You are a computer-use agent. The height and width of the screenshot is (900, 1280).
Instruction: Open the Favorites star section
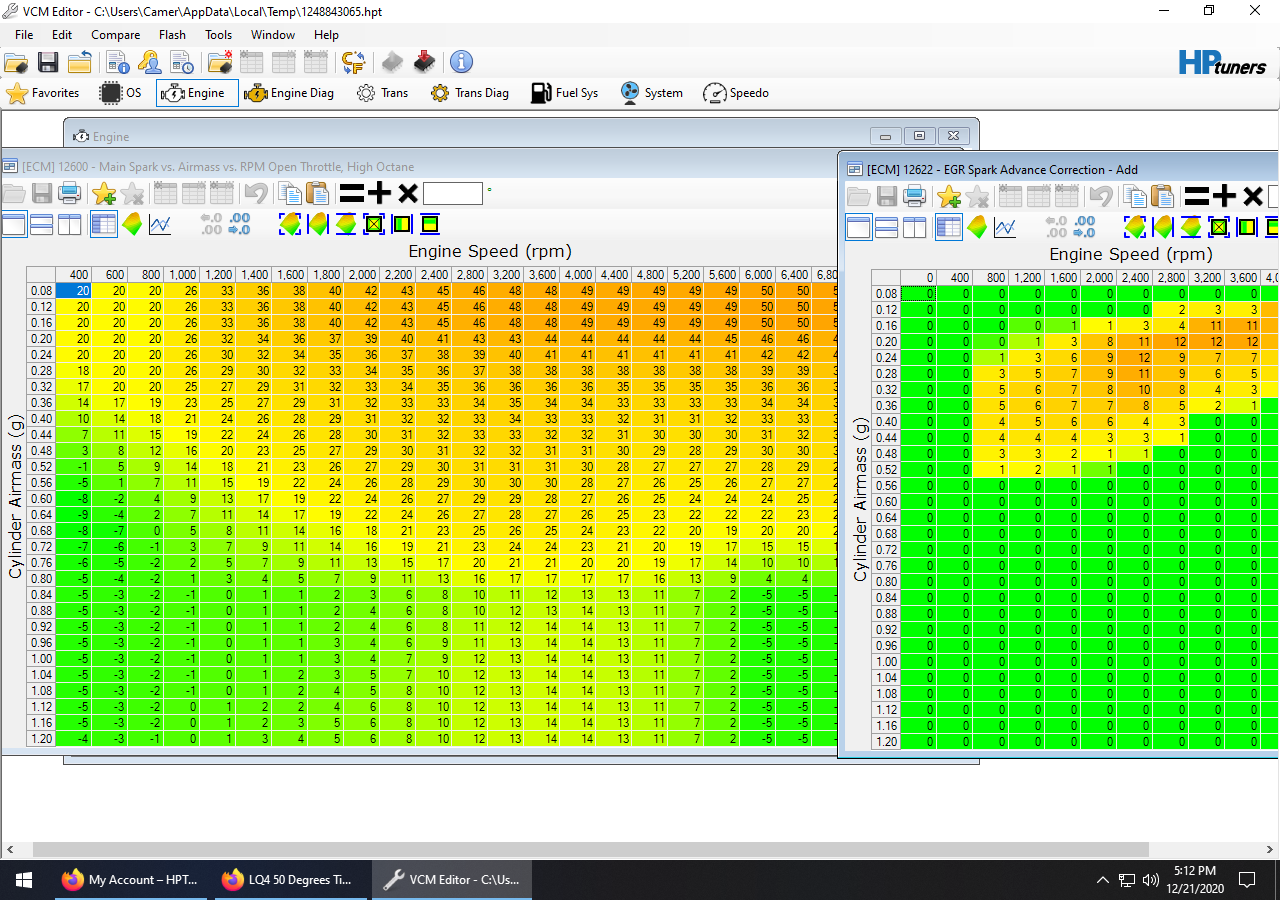point(43,93)
